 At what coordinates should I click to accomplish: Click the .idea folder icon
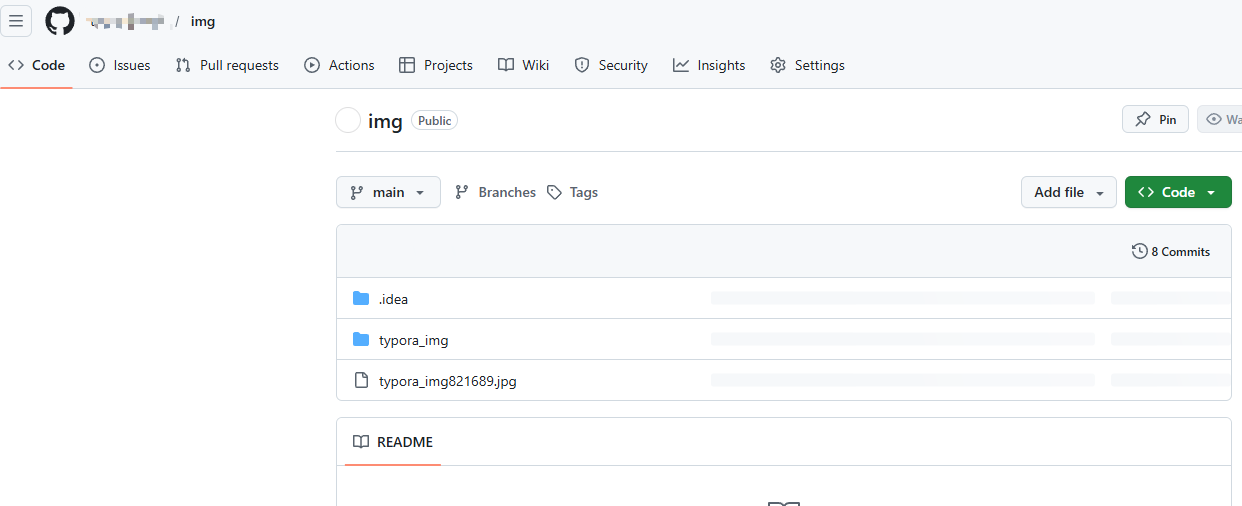[x=361, y=298]
